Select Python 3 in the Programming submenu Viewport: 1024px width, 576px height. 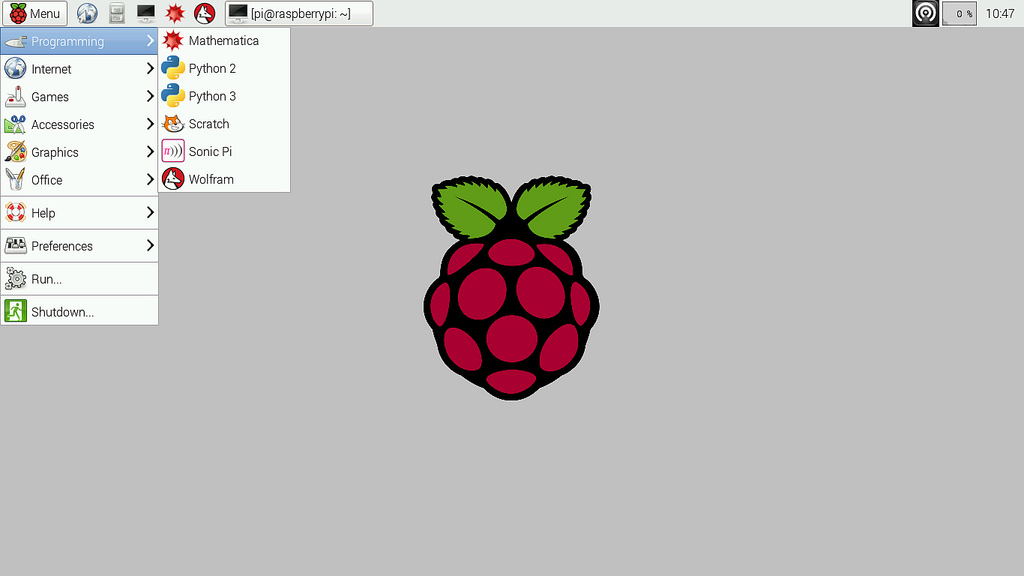[210, 96]
